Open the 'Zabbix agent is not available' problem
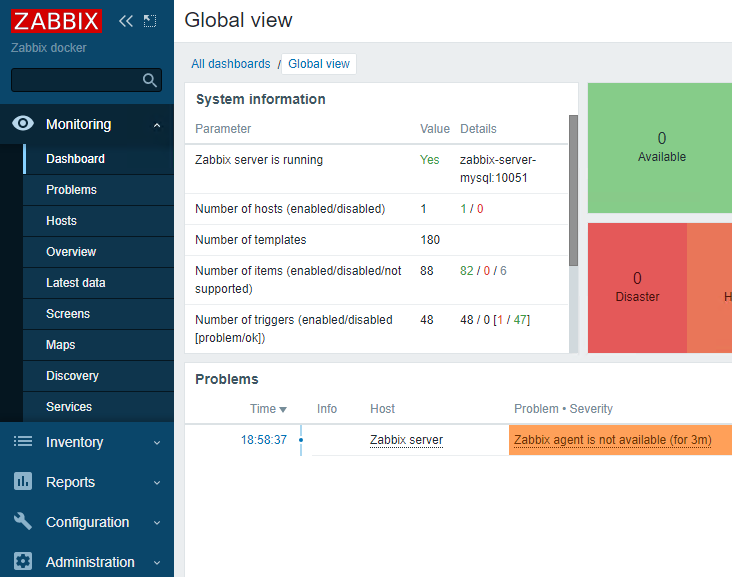 pos(612,440)
